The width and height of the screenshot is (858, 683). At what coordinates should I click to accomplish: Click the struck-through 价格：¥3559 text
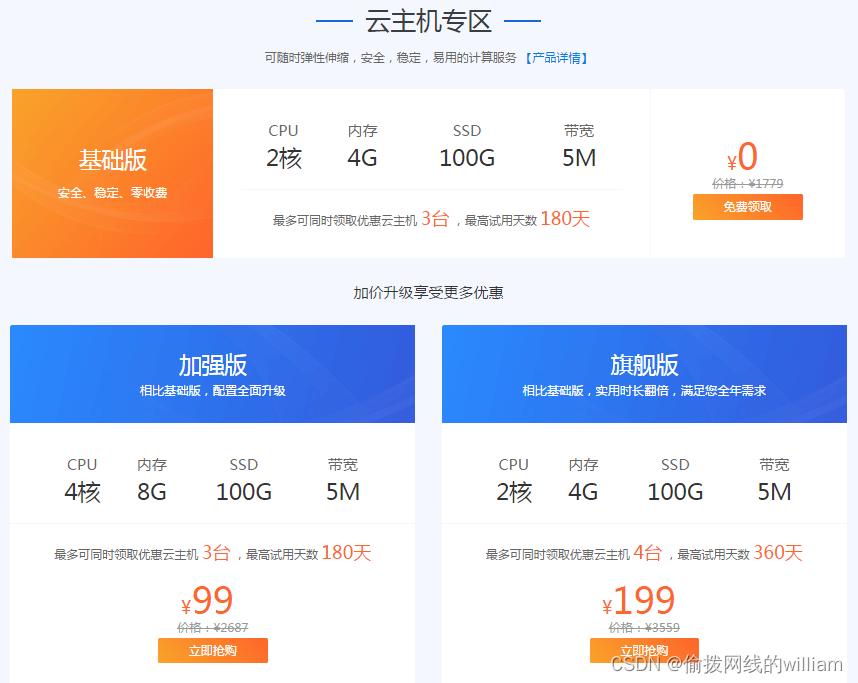(x=644, y=627)
